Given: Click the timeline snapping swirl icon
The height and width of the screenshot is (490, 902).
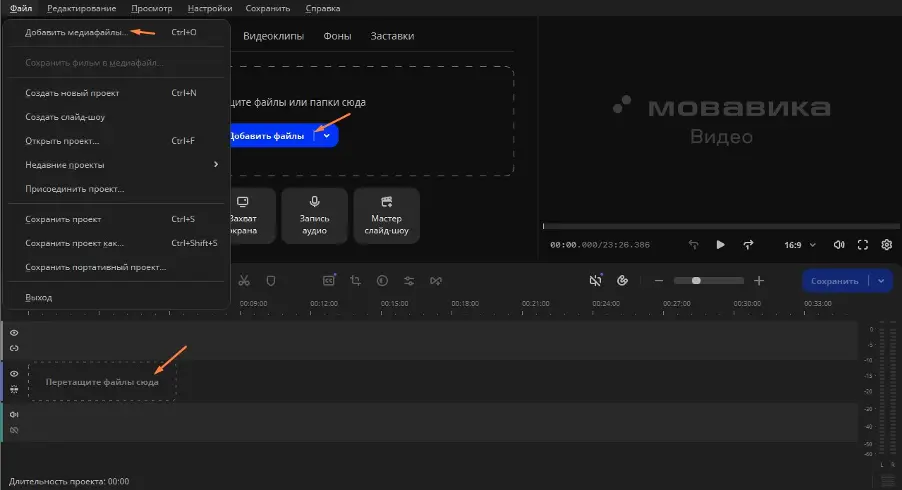Looking at the screenshot, I should [x=622, y=280].
